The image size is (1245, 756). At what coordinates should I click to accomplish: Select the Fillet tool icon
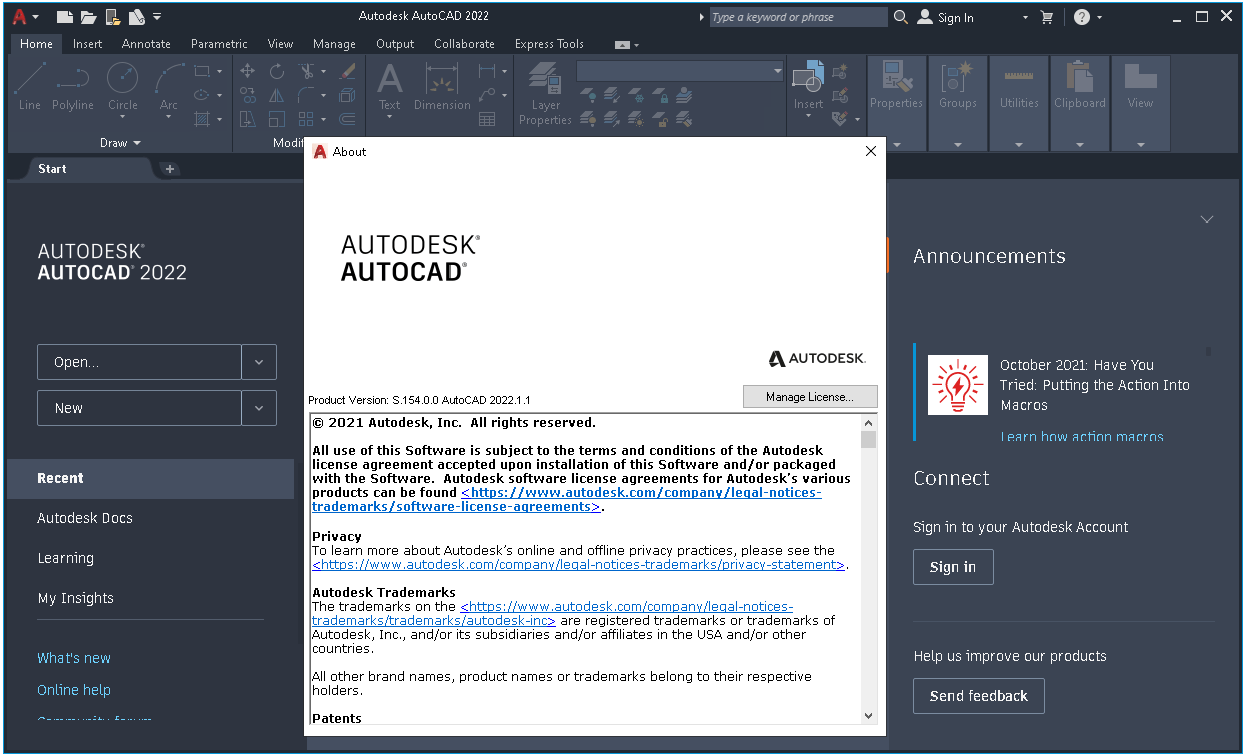(x=307, y=95)
